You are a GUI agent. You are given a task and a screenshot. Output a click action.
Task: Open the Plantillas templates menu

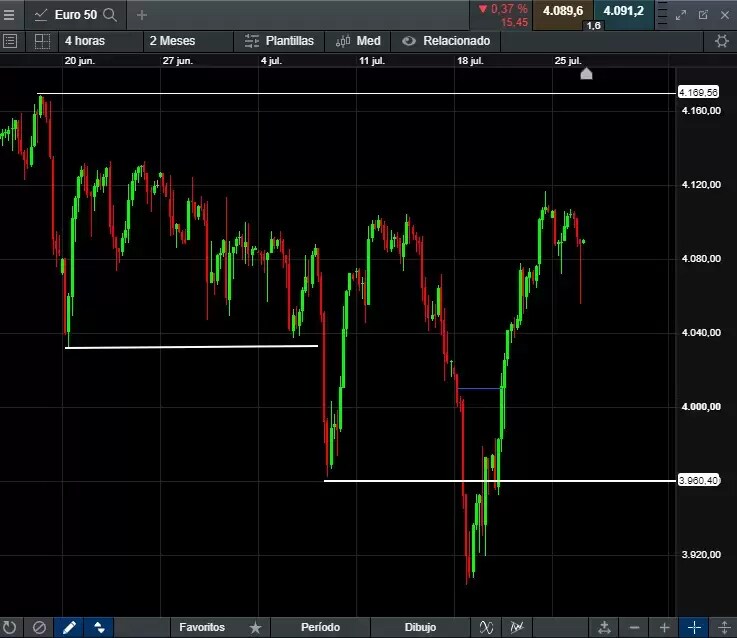(279, 41)
